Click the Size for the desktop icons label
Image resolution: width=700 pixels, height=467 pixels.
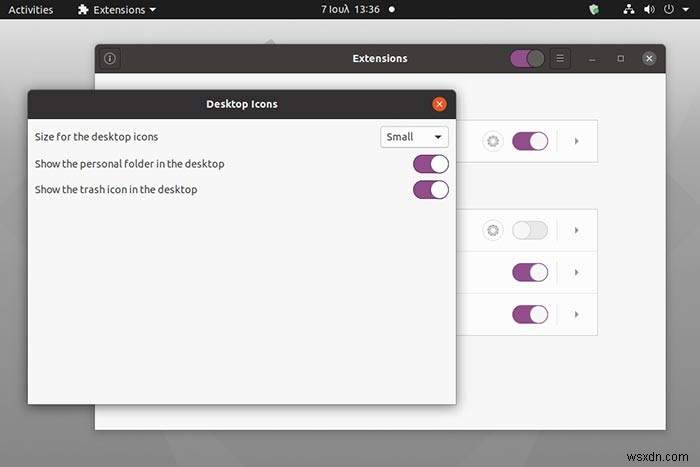click(96, 137)
